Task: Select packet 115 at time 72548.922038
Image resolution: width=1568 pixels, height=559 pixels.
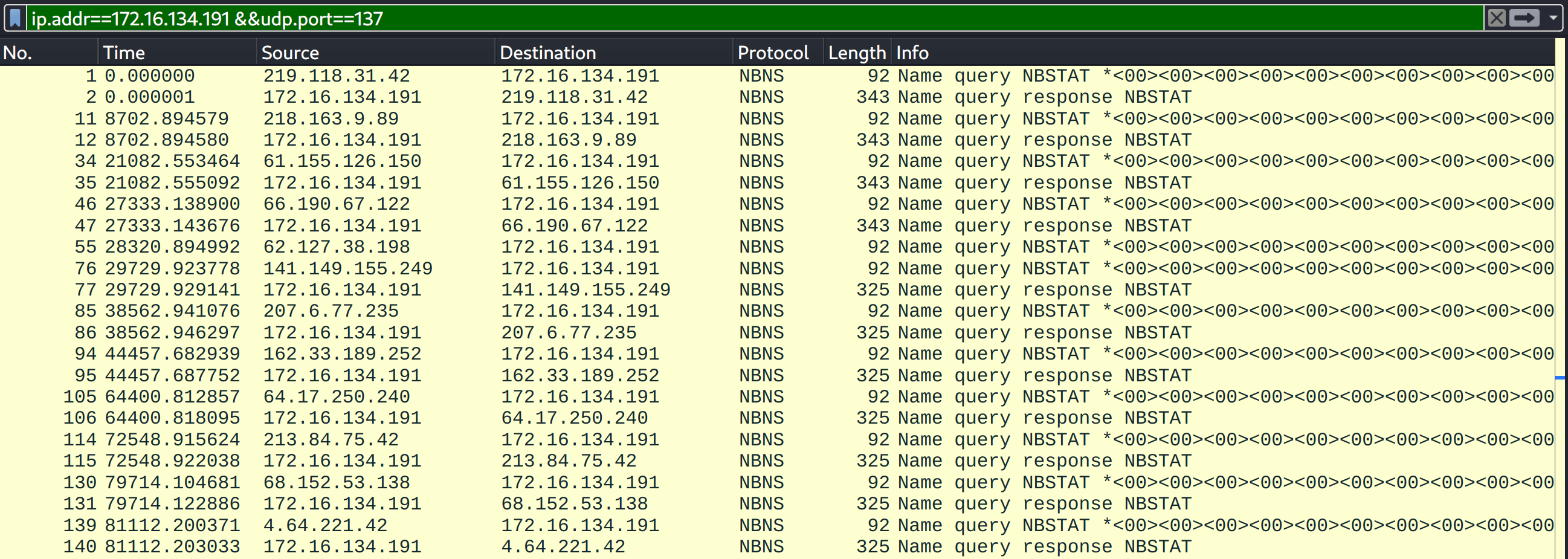Action: 777,461
